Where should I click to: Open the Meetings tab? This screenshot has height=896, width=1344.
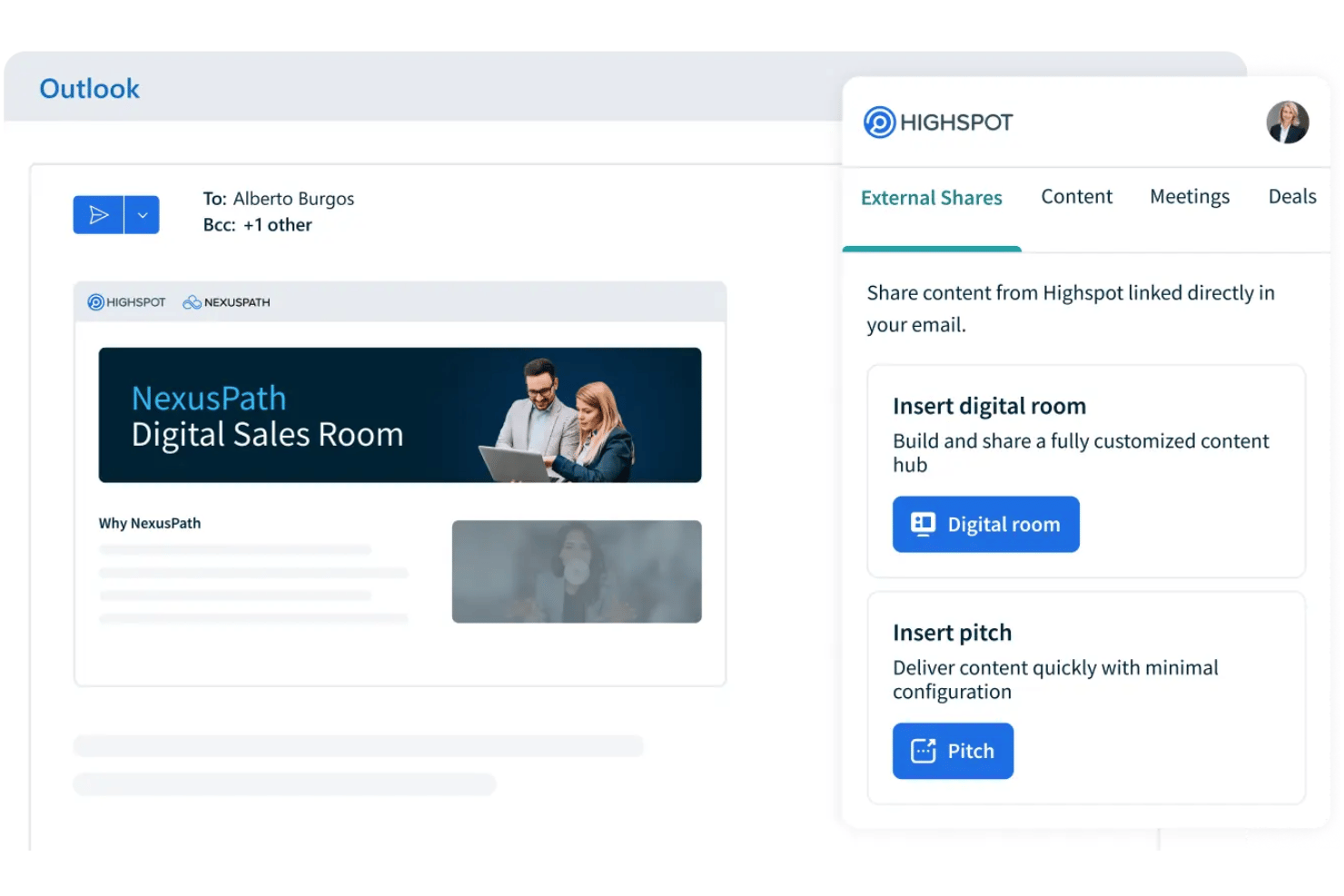coord(1190,197)
